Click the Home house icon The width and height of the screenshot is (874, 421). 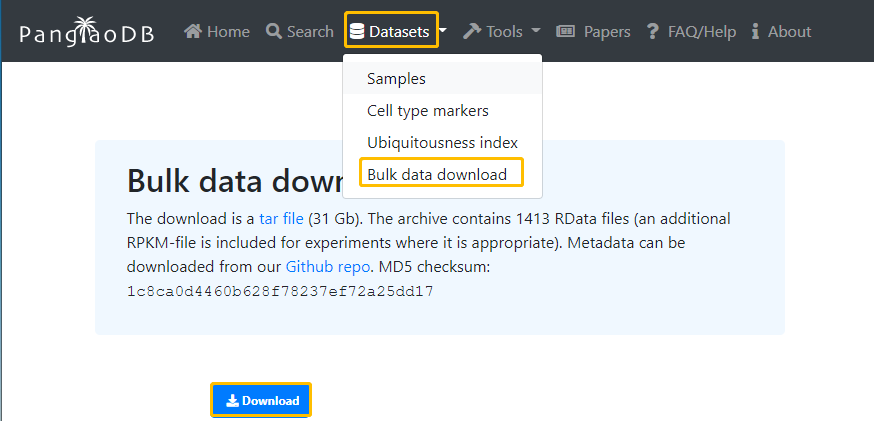[193, 32]
